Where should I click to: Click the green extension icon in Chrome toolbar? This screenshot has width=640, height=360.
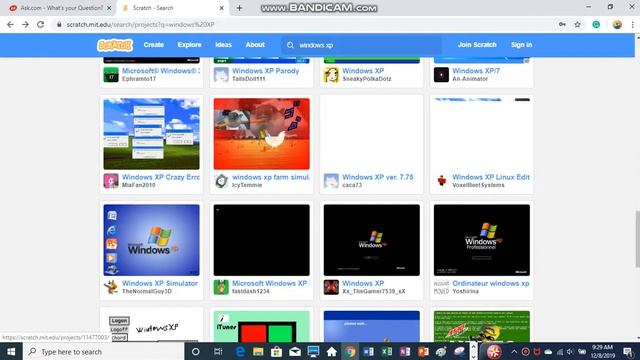click(596, 24)
